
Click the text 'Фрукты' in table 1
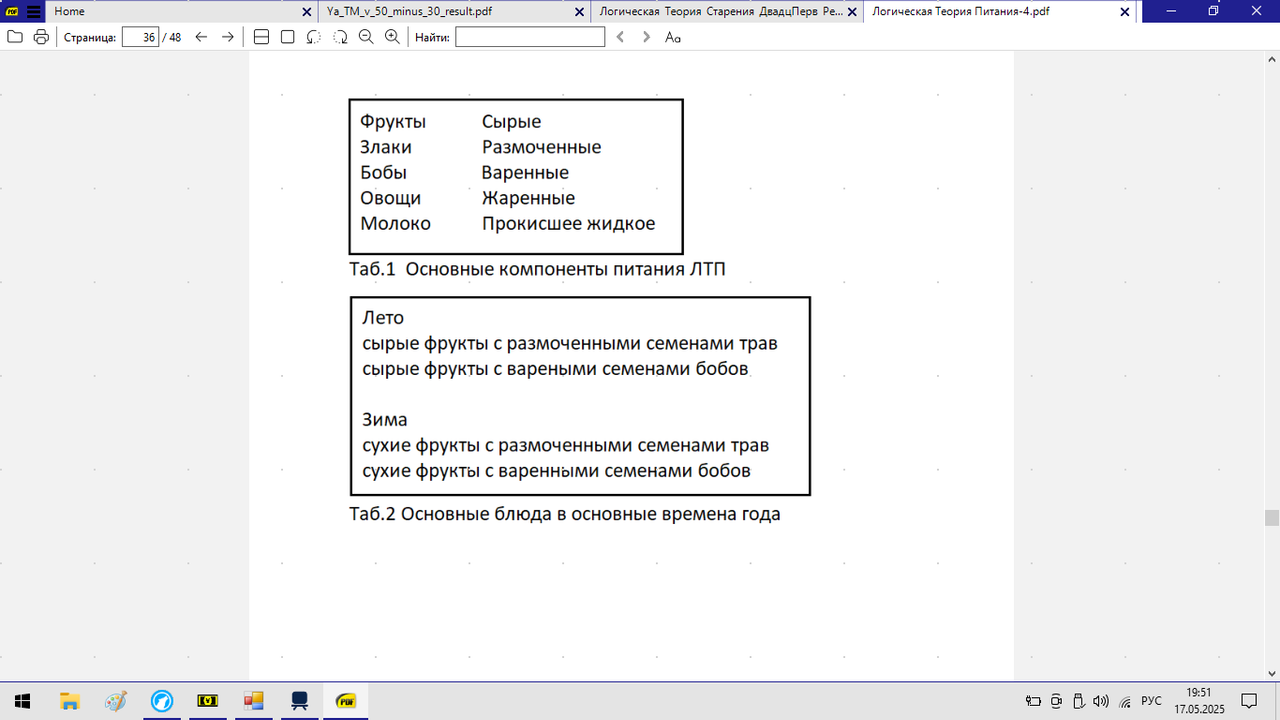tap(393, 122)
